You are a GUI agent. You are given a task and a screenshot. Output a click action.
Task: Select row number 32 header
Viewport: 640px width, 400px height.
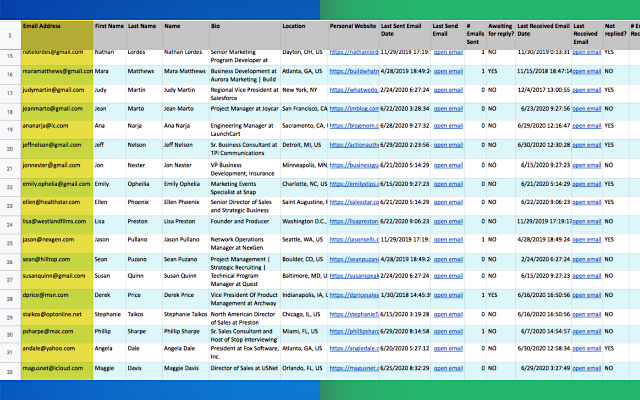coord(10,371)
